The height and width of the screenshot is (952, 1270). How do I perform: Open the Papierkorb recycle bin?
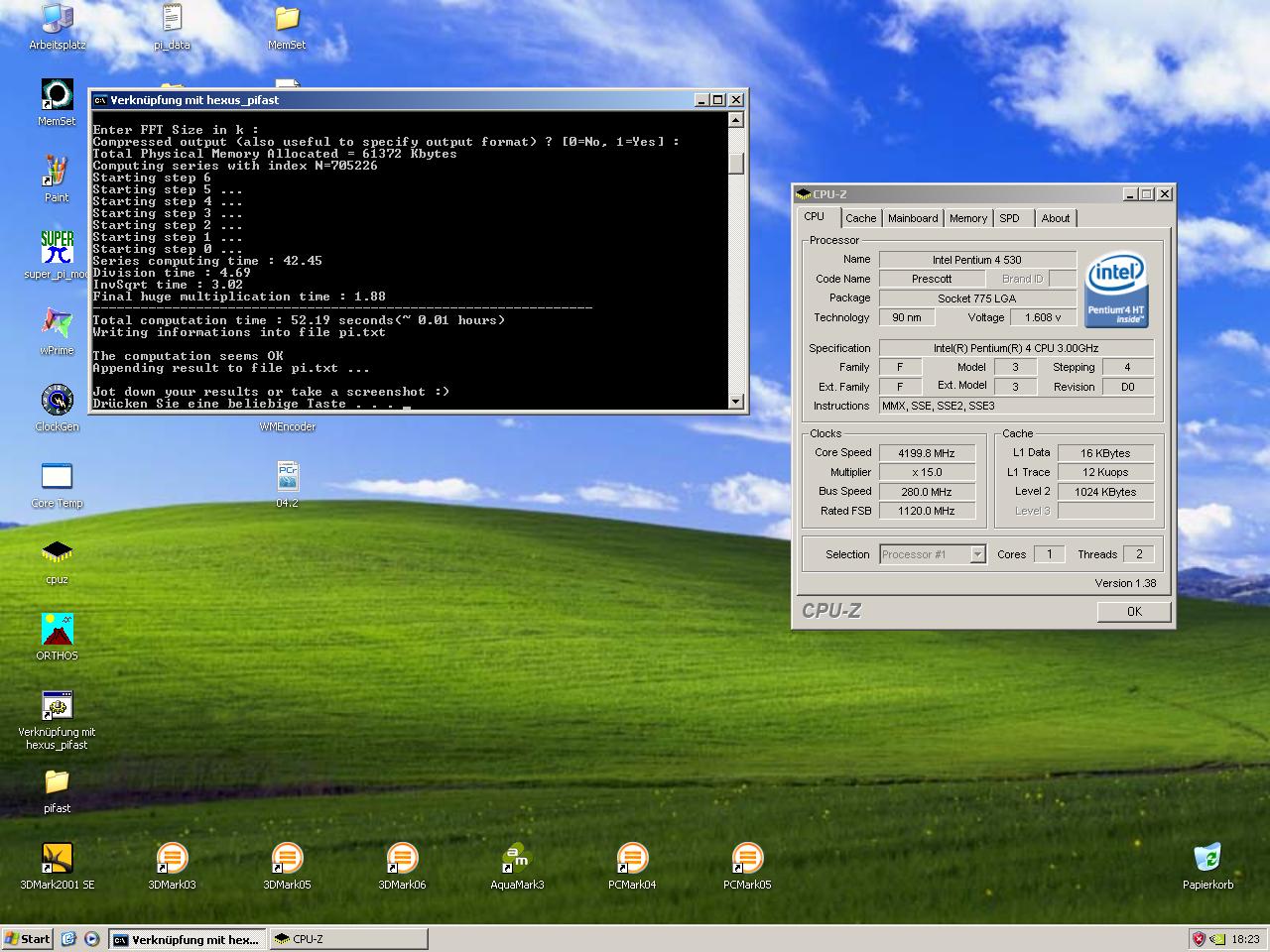tap(1207, 858)
